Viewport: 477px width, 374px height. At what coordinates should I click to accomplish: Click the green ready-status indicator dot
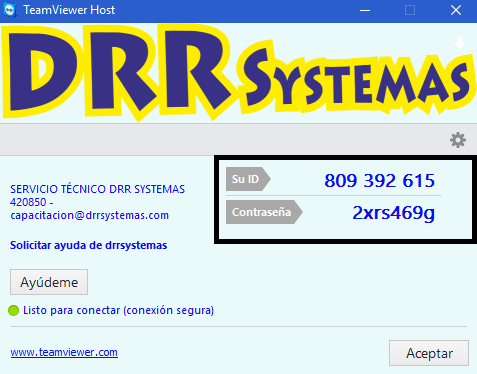click(13, 310)
